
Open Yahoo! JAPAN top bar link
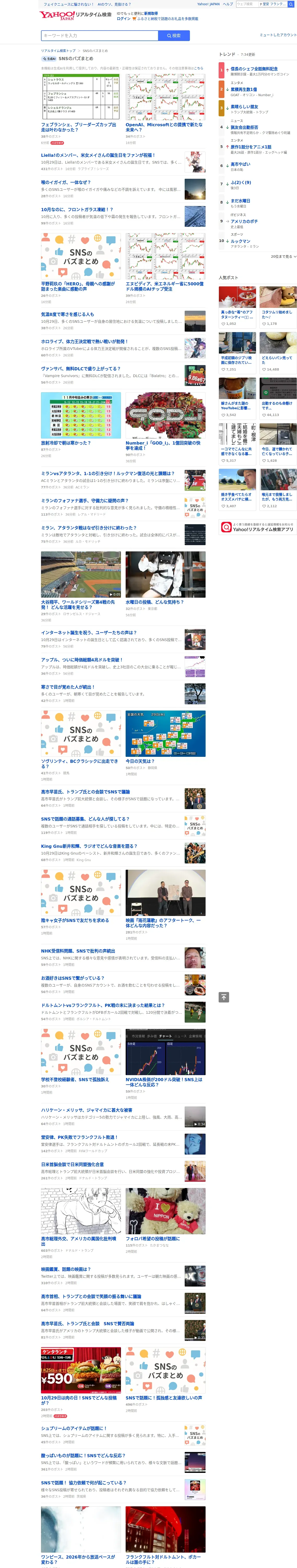pos(208,4)
